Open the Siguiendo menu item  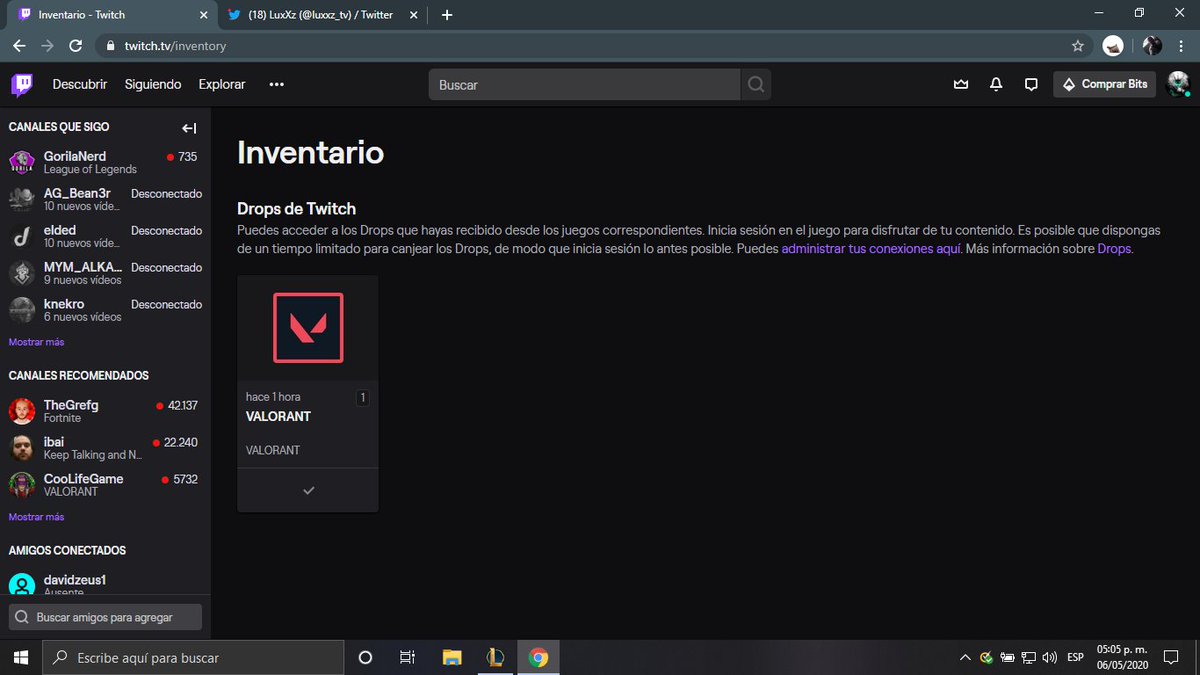click(x=153, y=85)
